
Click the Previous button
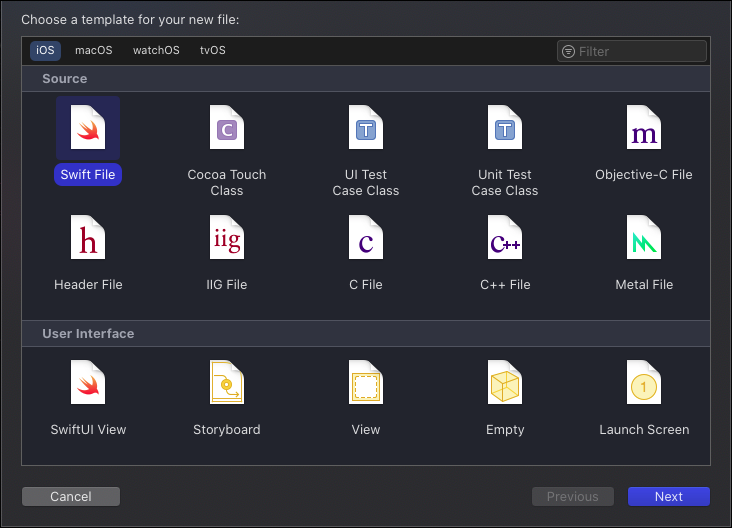573,496
